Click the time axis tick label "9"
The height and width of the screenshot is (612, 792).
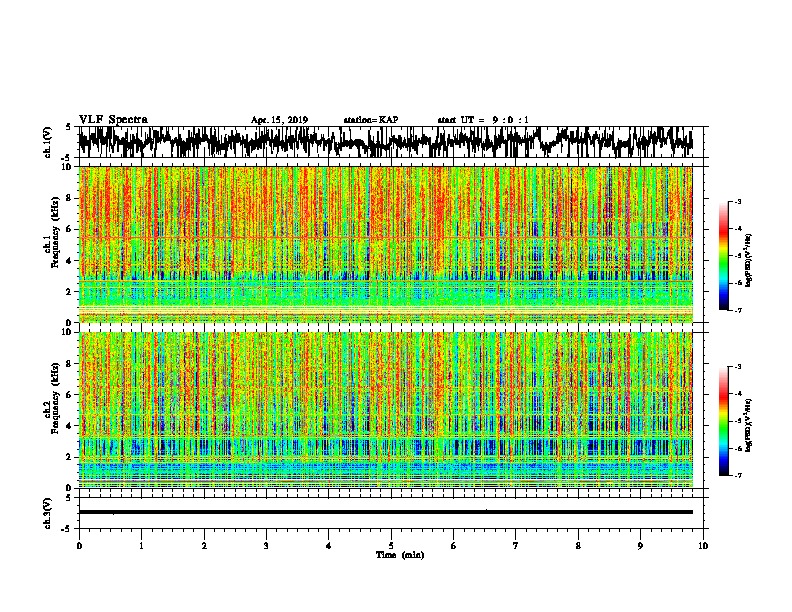point(640,546)
